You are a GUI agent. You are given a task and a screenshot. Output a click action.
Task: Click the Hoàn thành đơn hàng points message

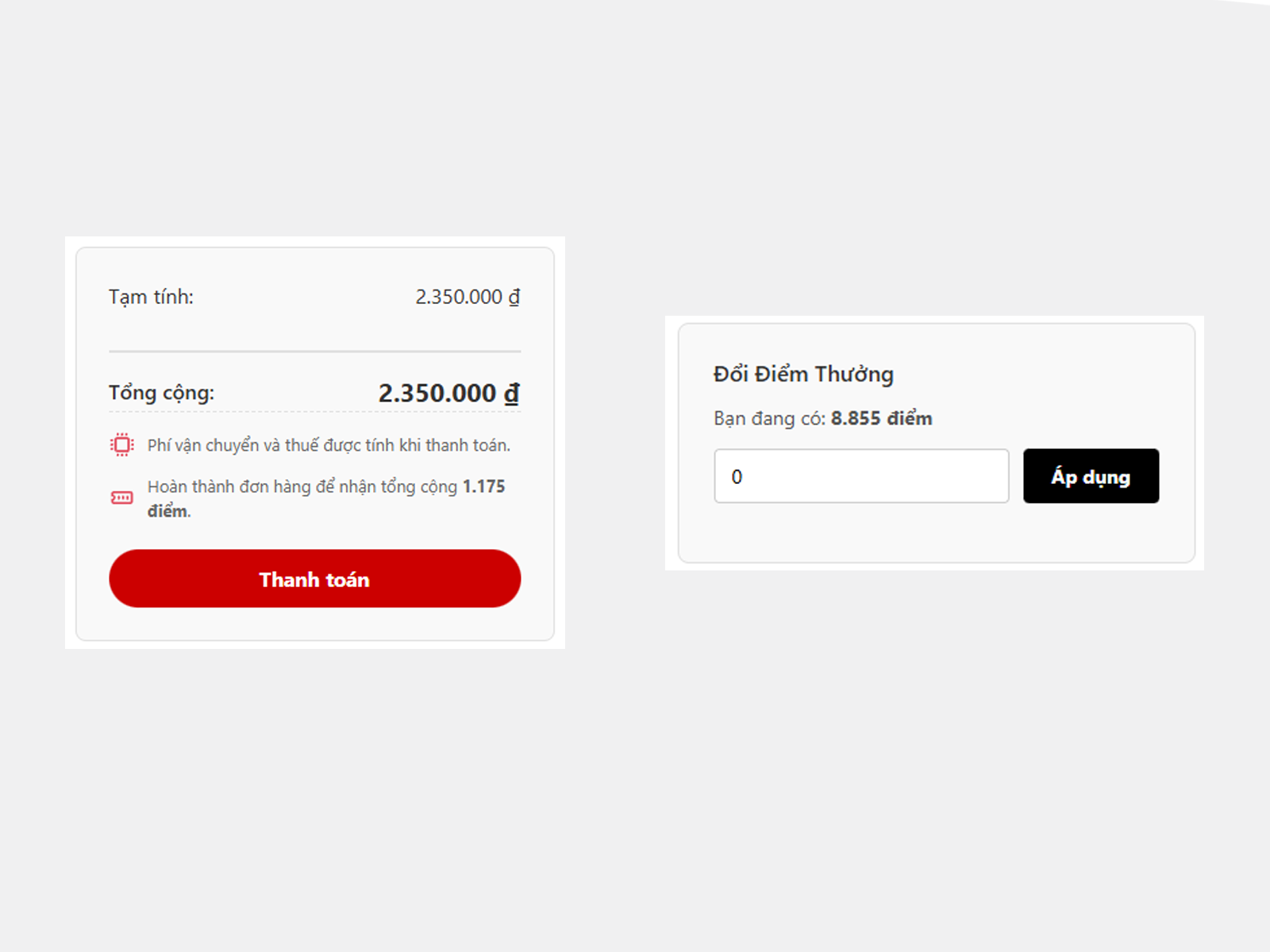(302, 486)
